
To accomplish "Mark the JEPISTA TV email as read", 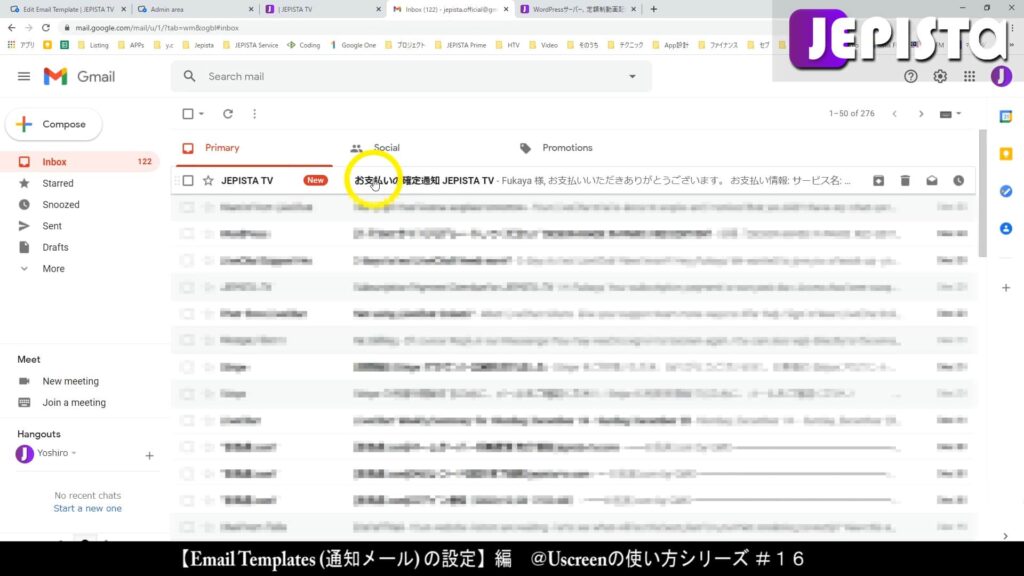I will pyautogui.click(x=932, y=180).
